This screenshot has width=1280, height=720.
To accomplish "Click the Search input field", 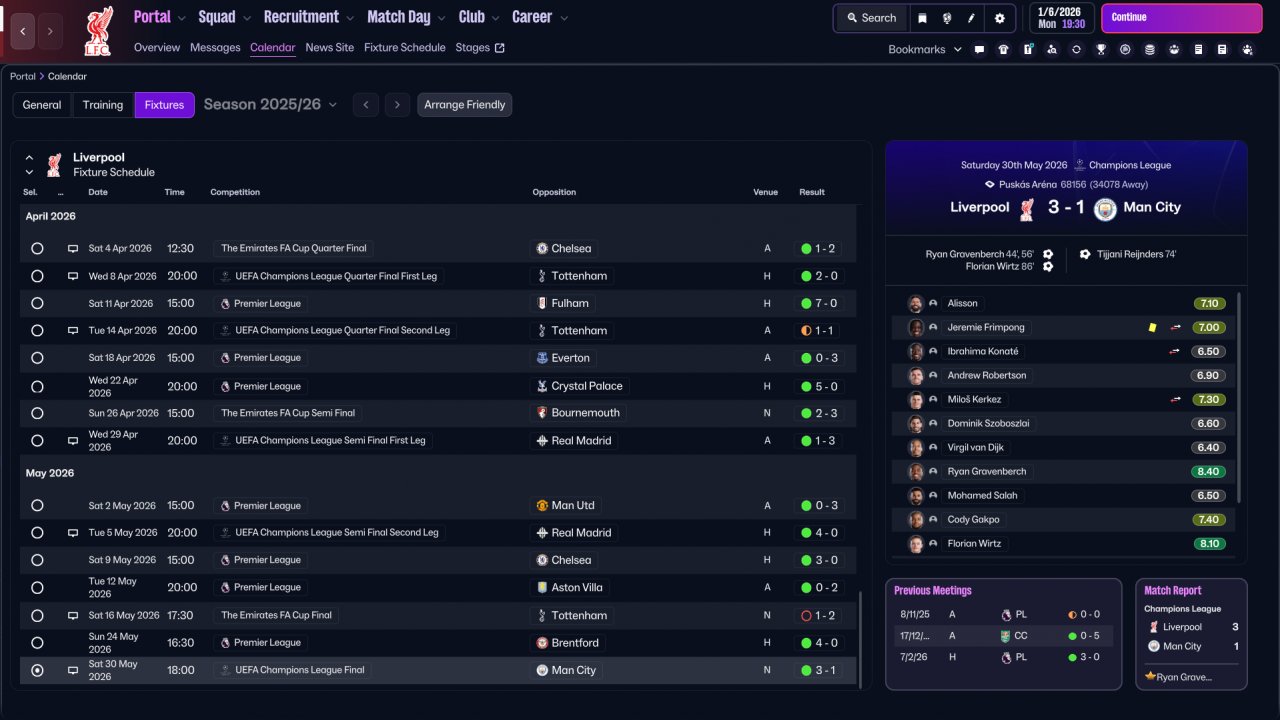I will [x=871, y=18].
